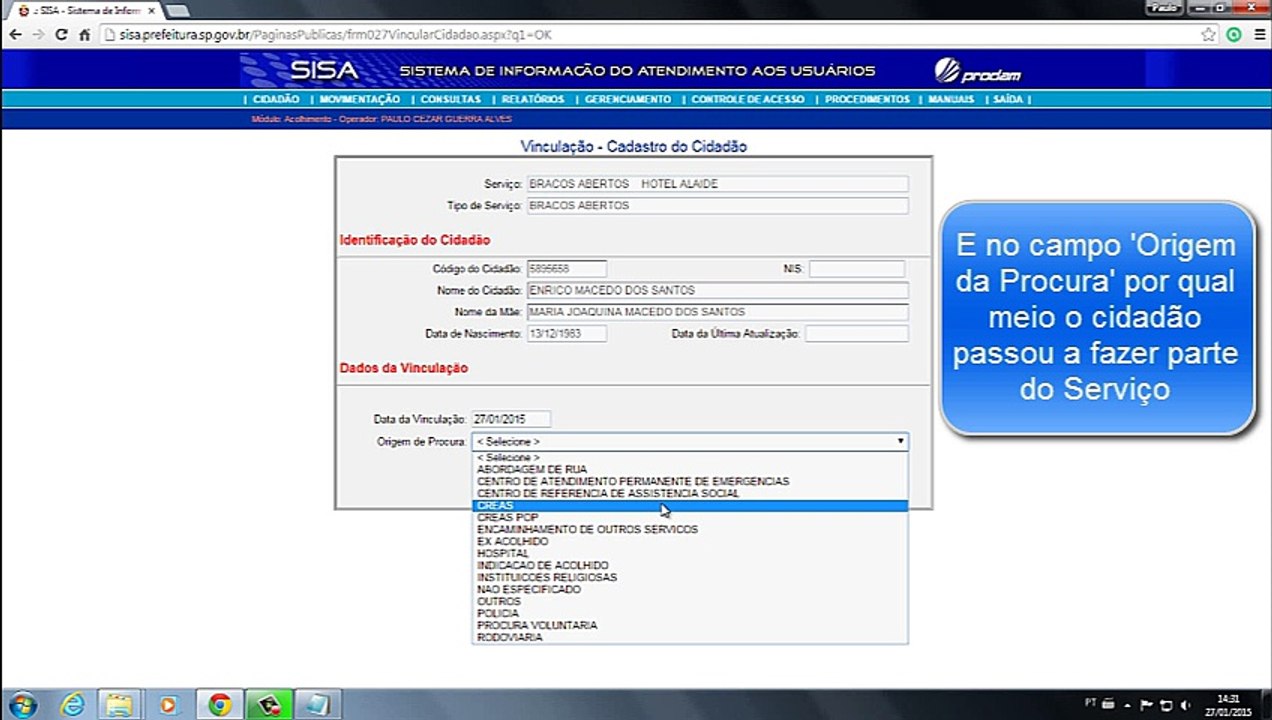This screenshot has width=1272, height=720.
Task: Pick INDICACAO DE ACOLHIDO from the list
Action: coord(690,566)
